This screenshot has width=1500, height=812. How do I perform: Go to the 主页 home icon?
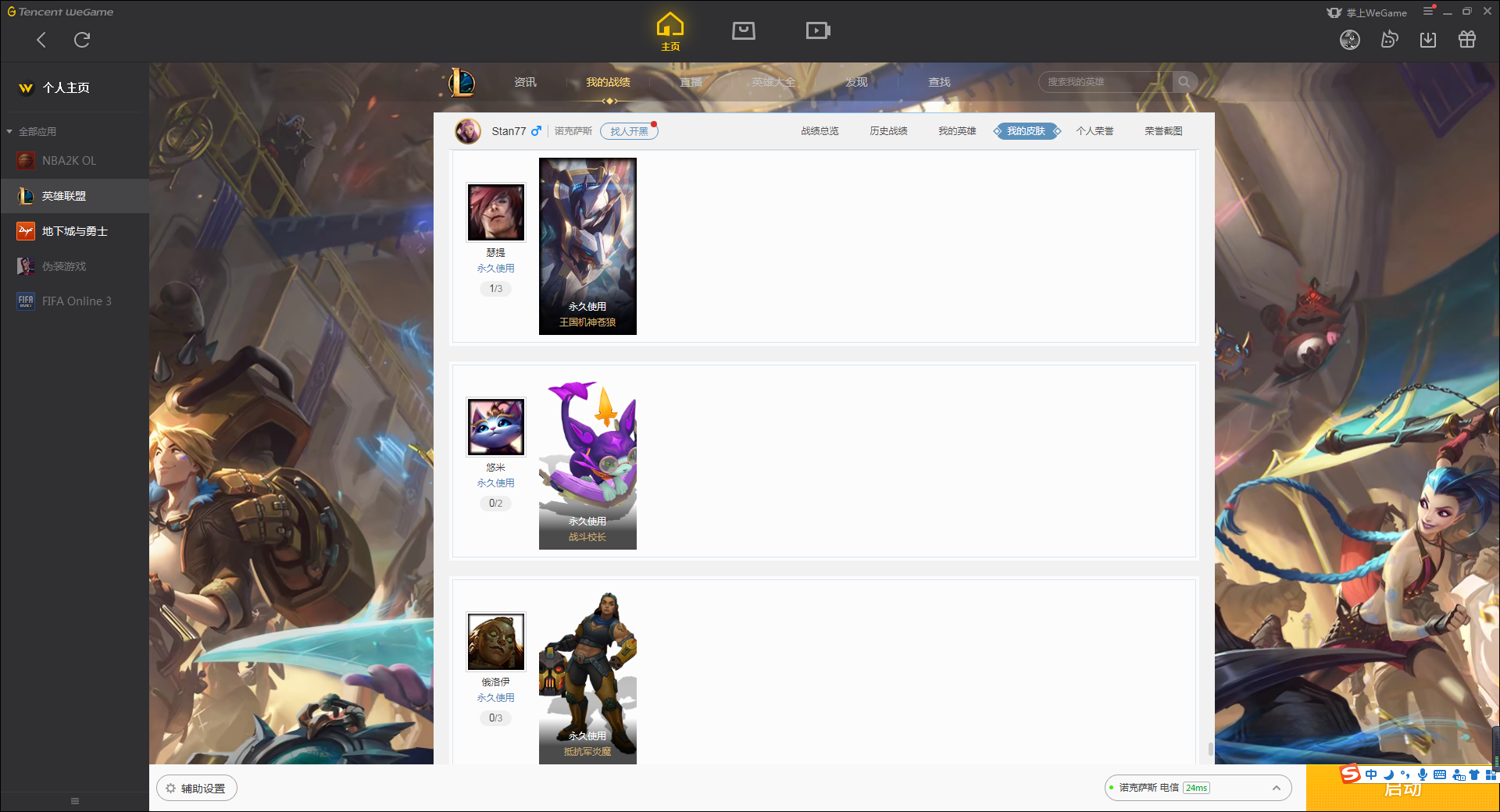click(670, 31)
